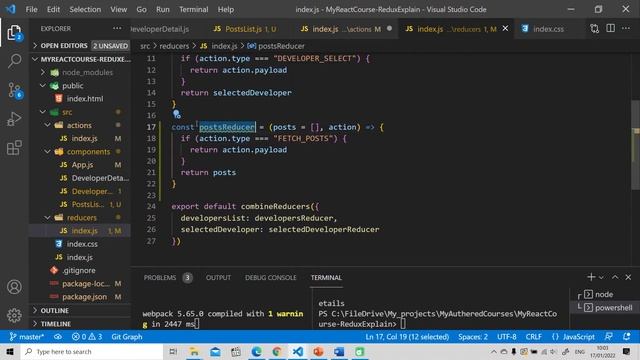The image size is (640, 360).
Task: Open .gitignore file in explorer
Action: (x=80, y=270)
